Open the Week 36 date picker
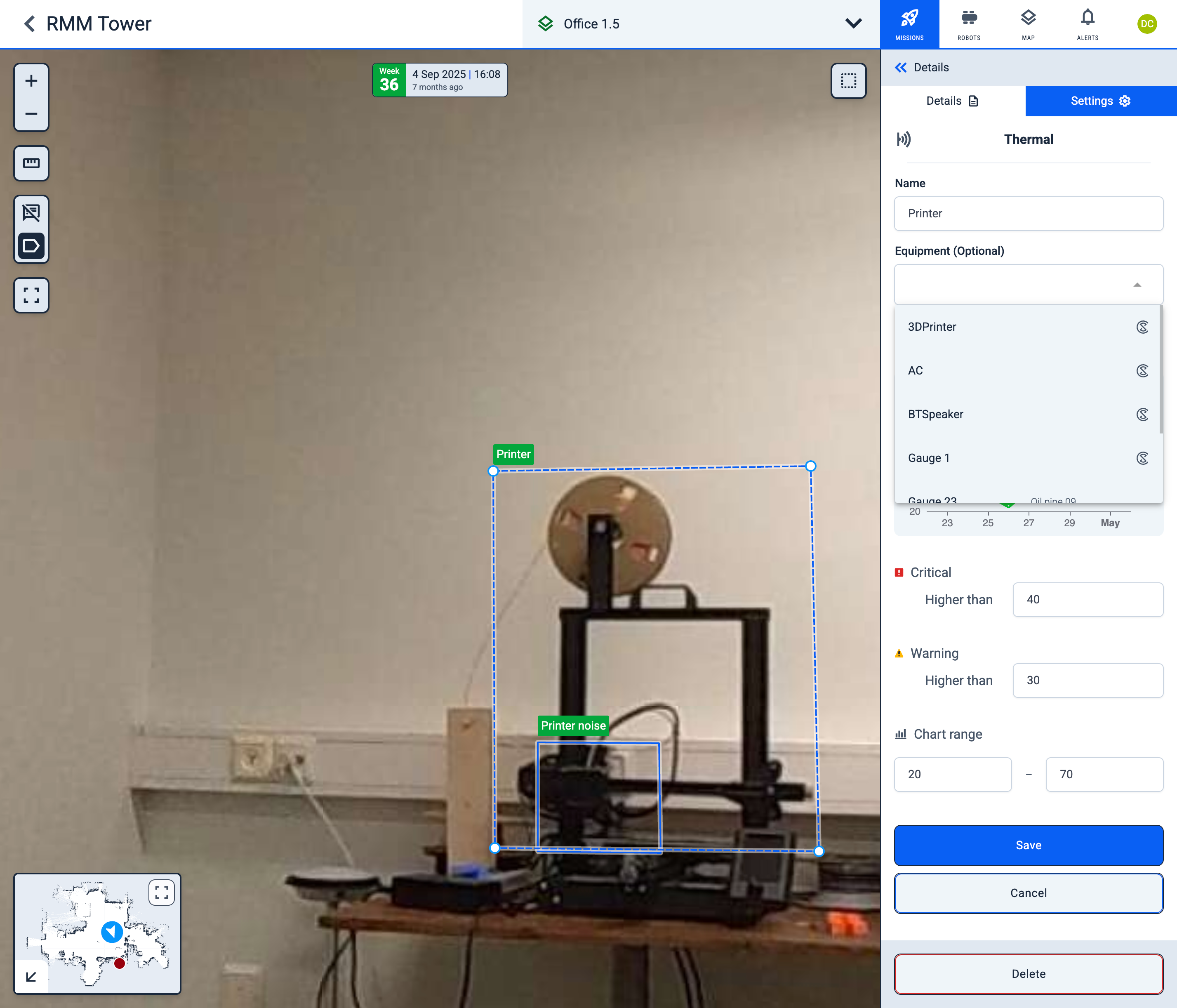 tap(440, 80)
